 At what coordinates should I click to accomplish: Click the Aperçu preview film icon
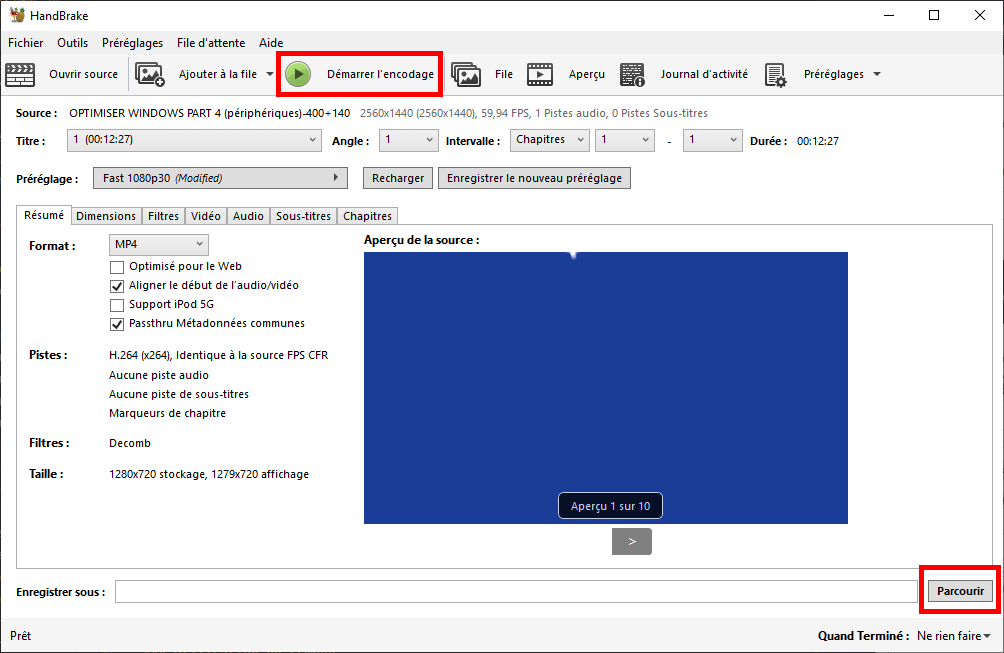click(x=540, y=74)
